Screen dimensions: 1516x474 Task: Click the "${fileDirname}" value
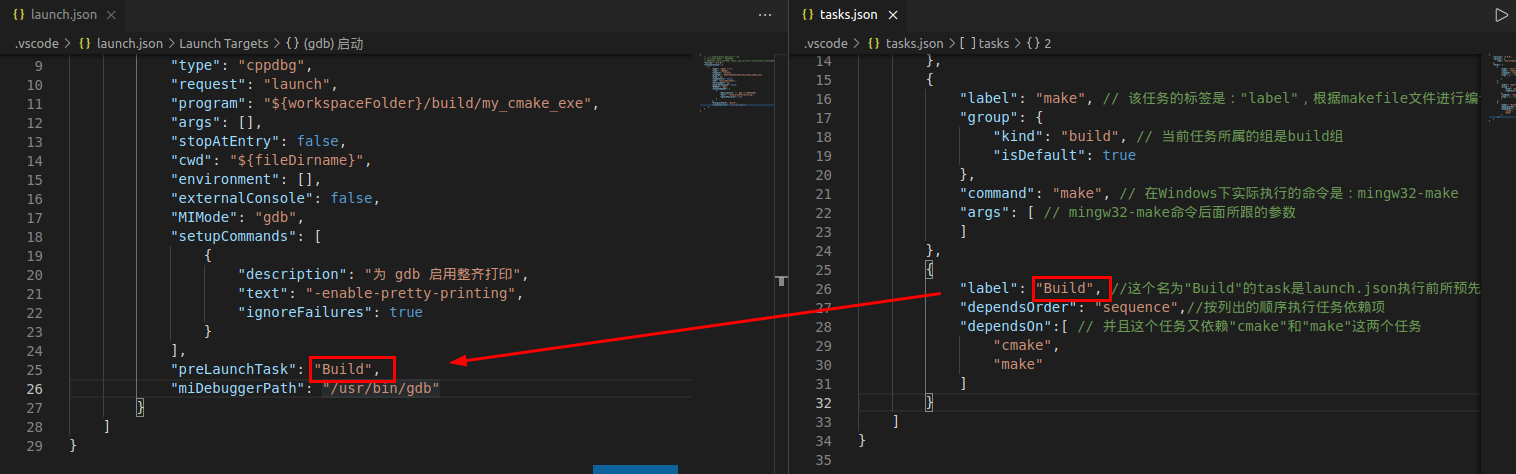pos(294,161)
